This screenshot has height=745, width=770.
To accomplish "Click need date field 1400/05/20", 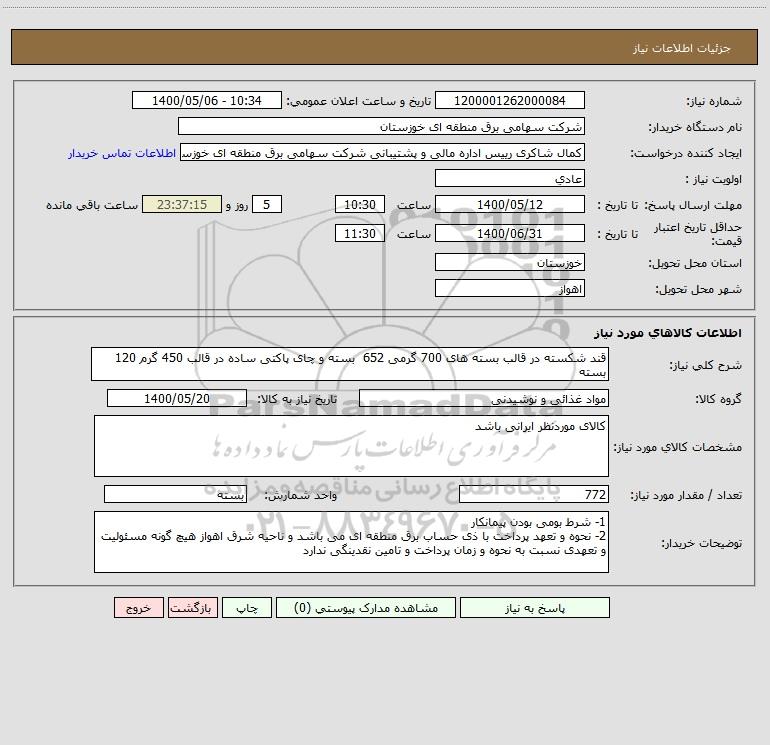I will (177, 398).
